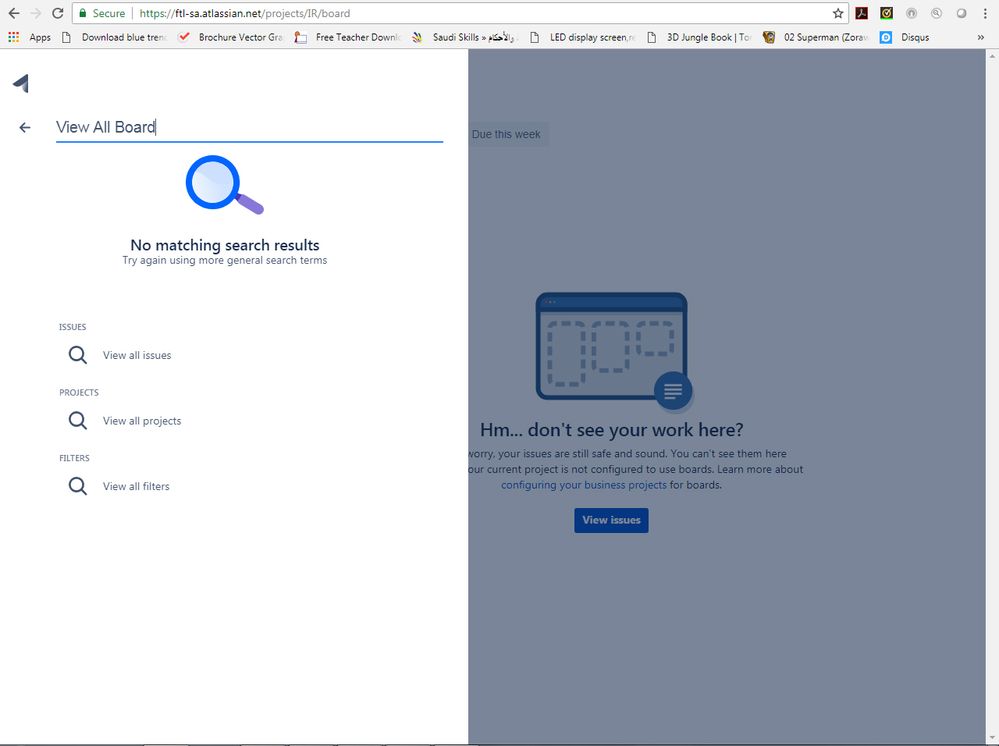Select View all projects
Image resolution: width=999 pixels, height=746 pixels.
click(142, 421)
